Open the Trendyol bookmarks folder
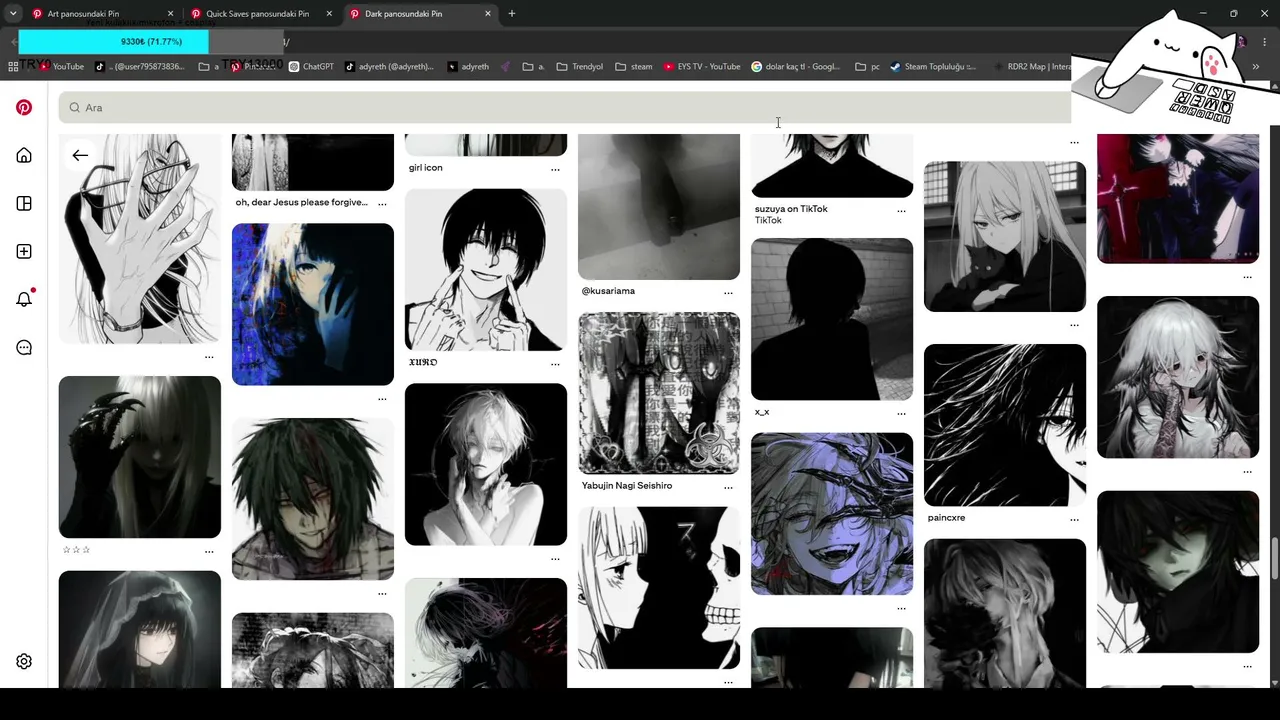1280x720 pixels. 580,67
